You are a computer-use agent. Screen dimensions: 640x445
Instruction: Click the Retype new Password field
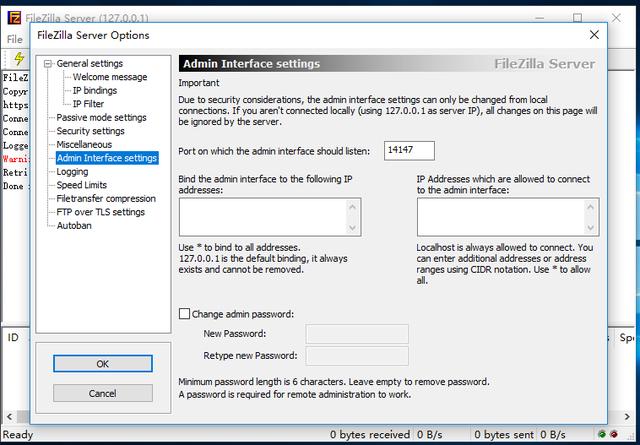click(x=357, y=356)
